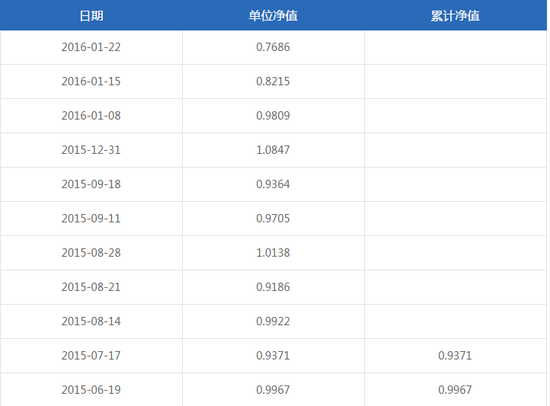Click unit net value 0.9809
This screenshot has width=550, height=406.
[273, 115]
